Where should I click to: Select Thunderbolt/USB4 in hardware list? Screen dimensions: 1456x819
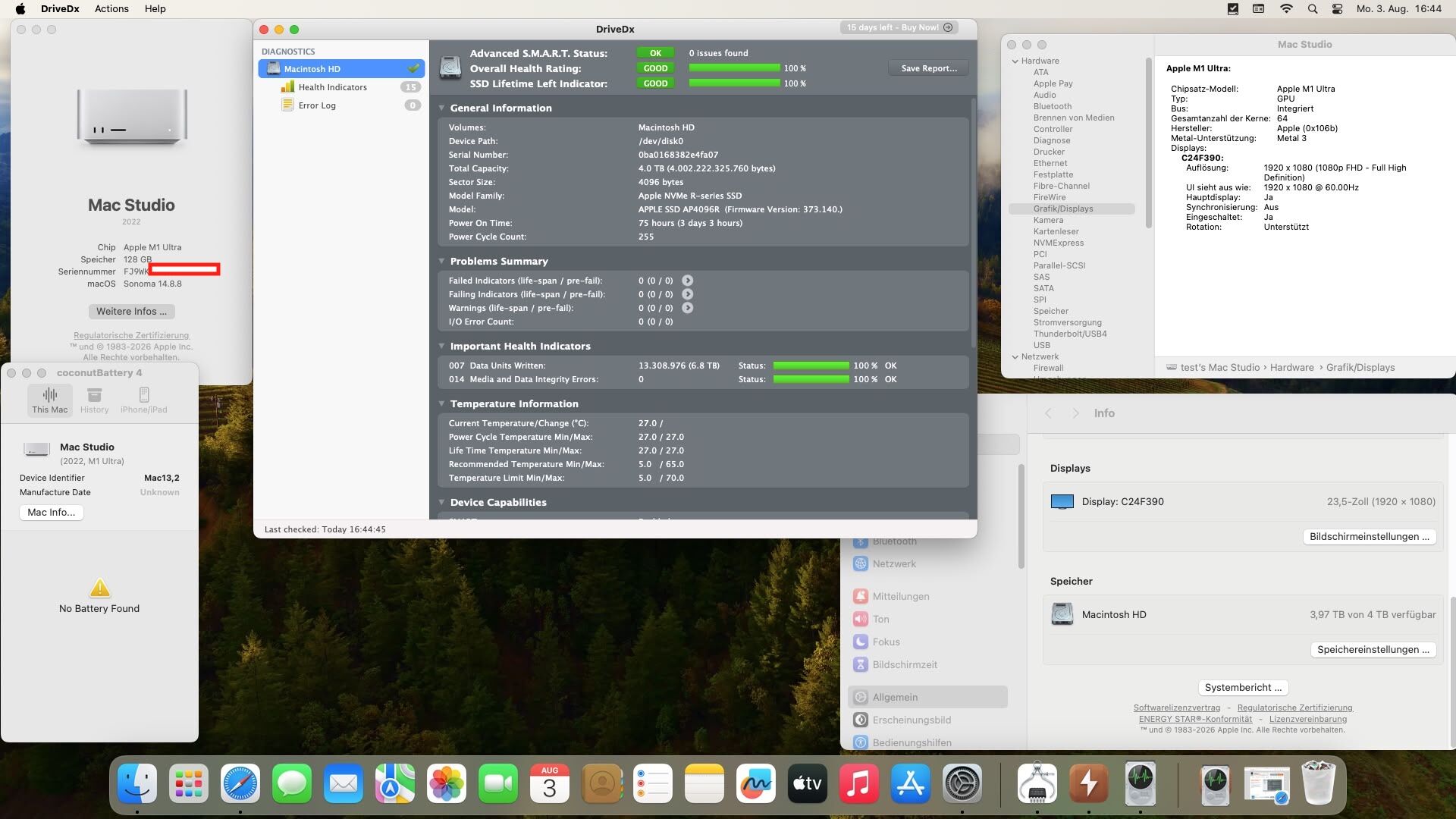click(1070, 334)
